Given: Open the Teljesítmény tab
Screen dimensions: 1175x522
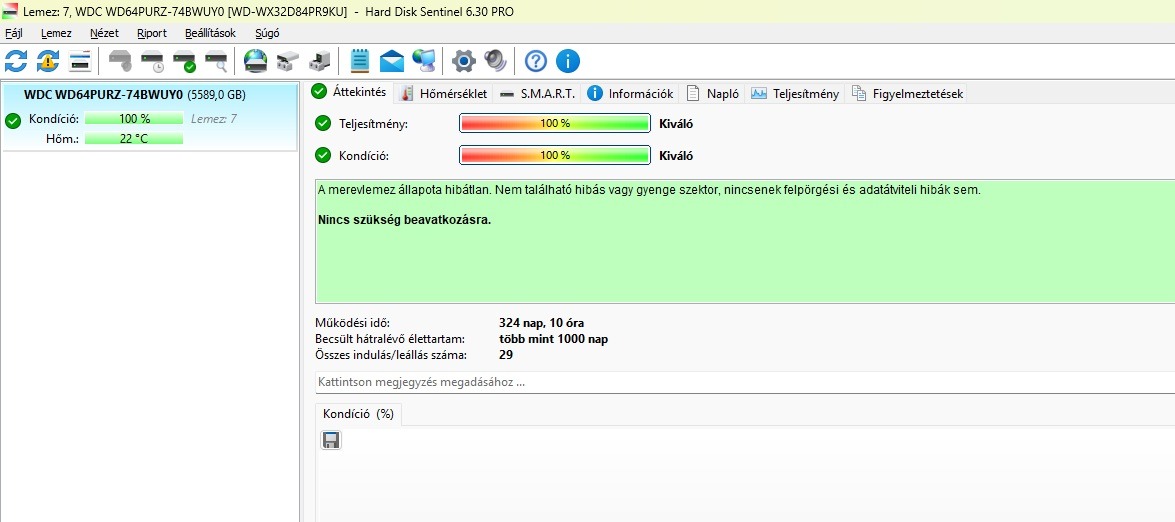Looking at the screenshot, I should 794,94.
